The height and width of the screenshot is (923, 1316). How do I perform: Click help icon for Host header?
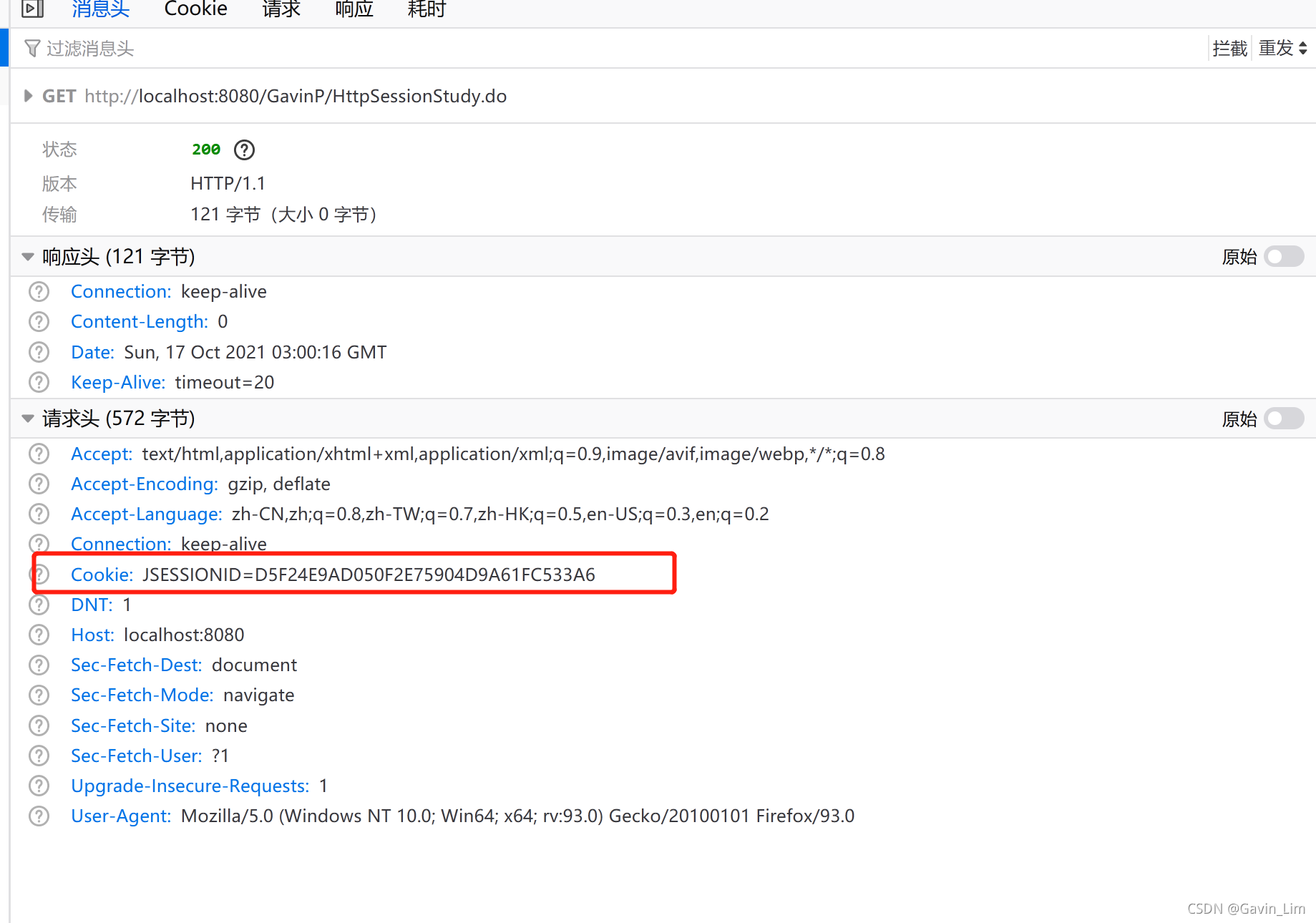pyautogui.click(x=39, y=635)
